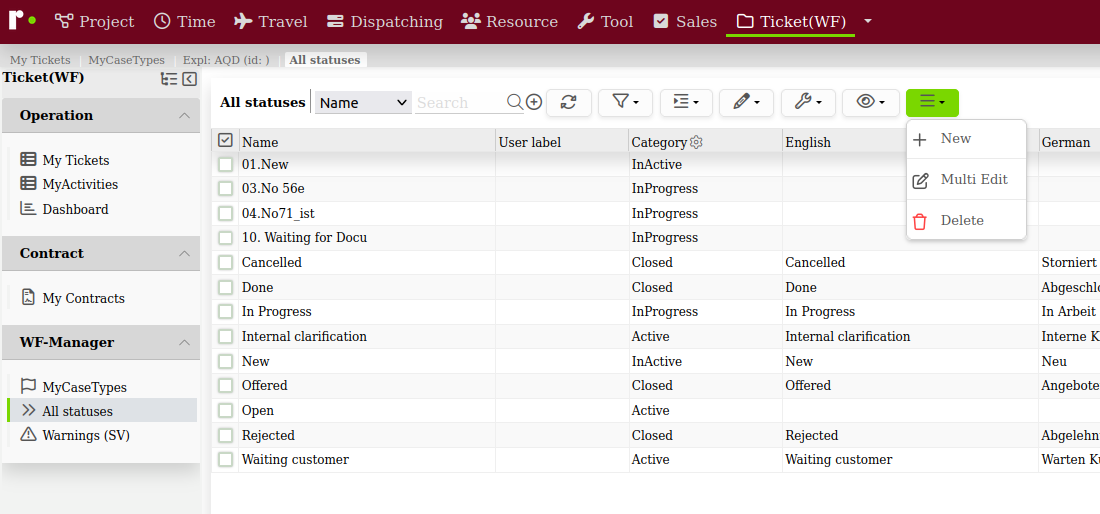Click the sidebar tree view icon
This screenshot has height=514, width=1100.
(169, 79)
